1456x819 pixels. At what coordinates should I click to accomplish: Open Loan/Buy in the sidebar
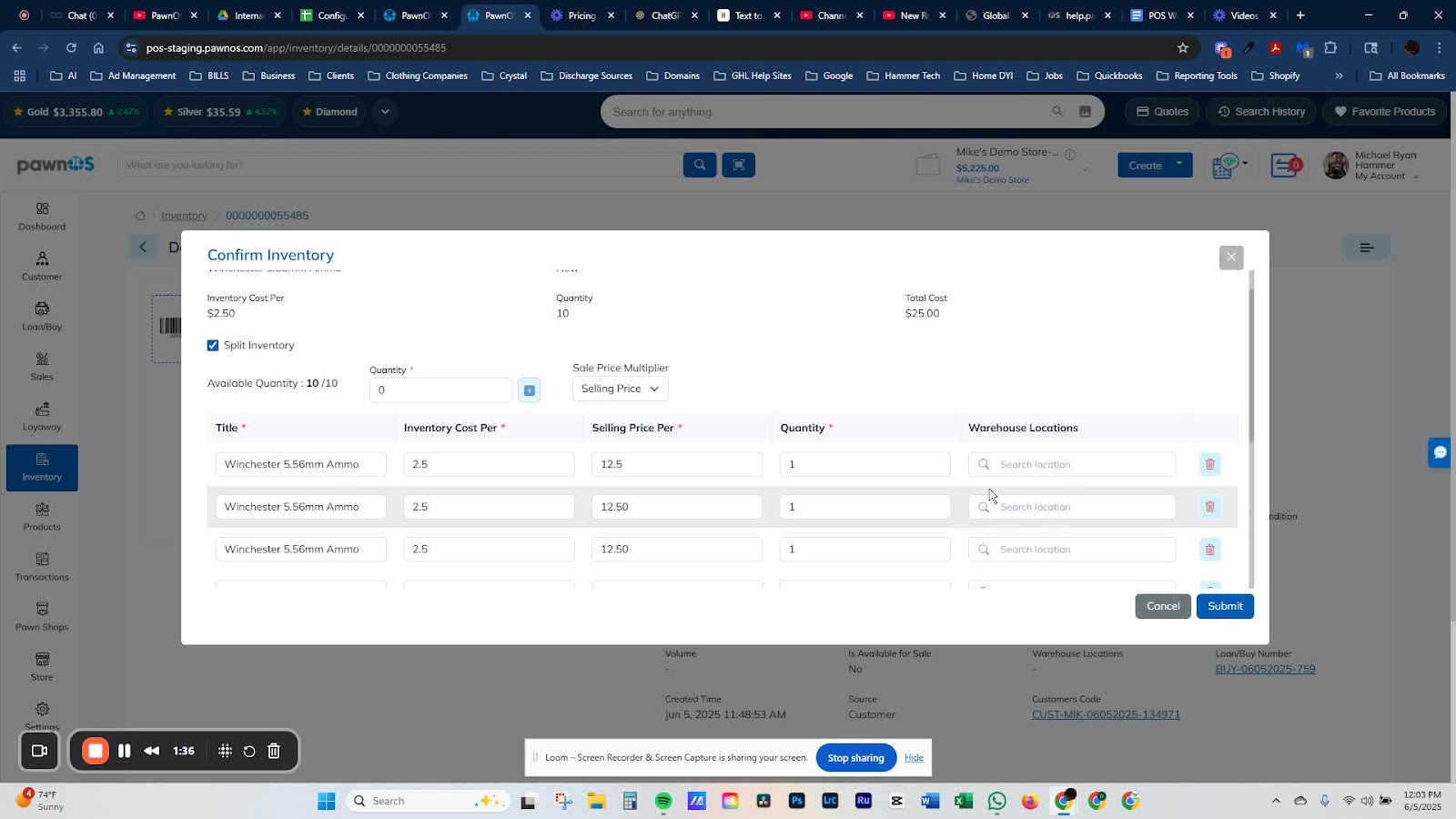tap(42, 318)
